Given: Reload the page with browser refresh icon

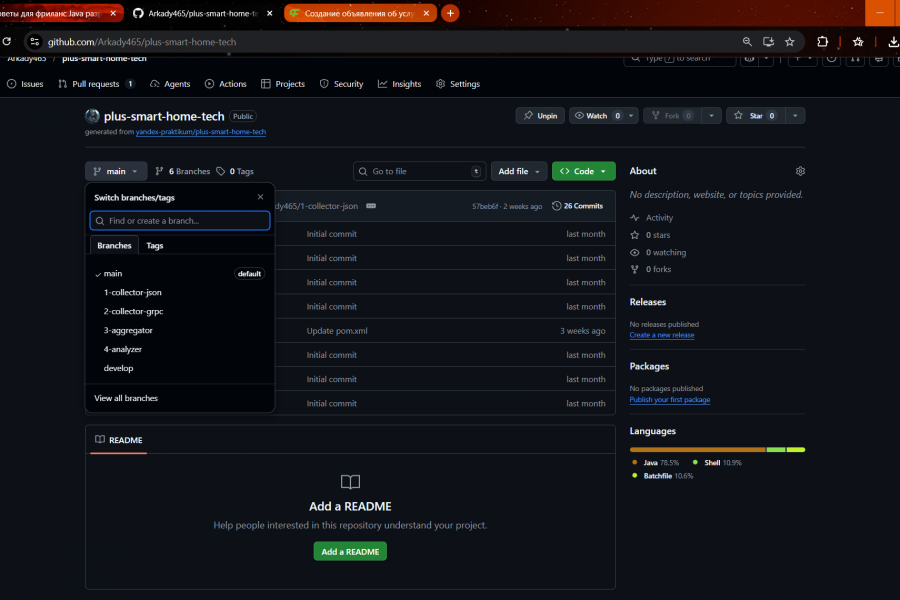Looking at the screenshot, I should point(7,41).
